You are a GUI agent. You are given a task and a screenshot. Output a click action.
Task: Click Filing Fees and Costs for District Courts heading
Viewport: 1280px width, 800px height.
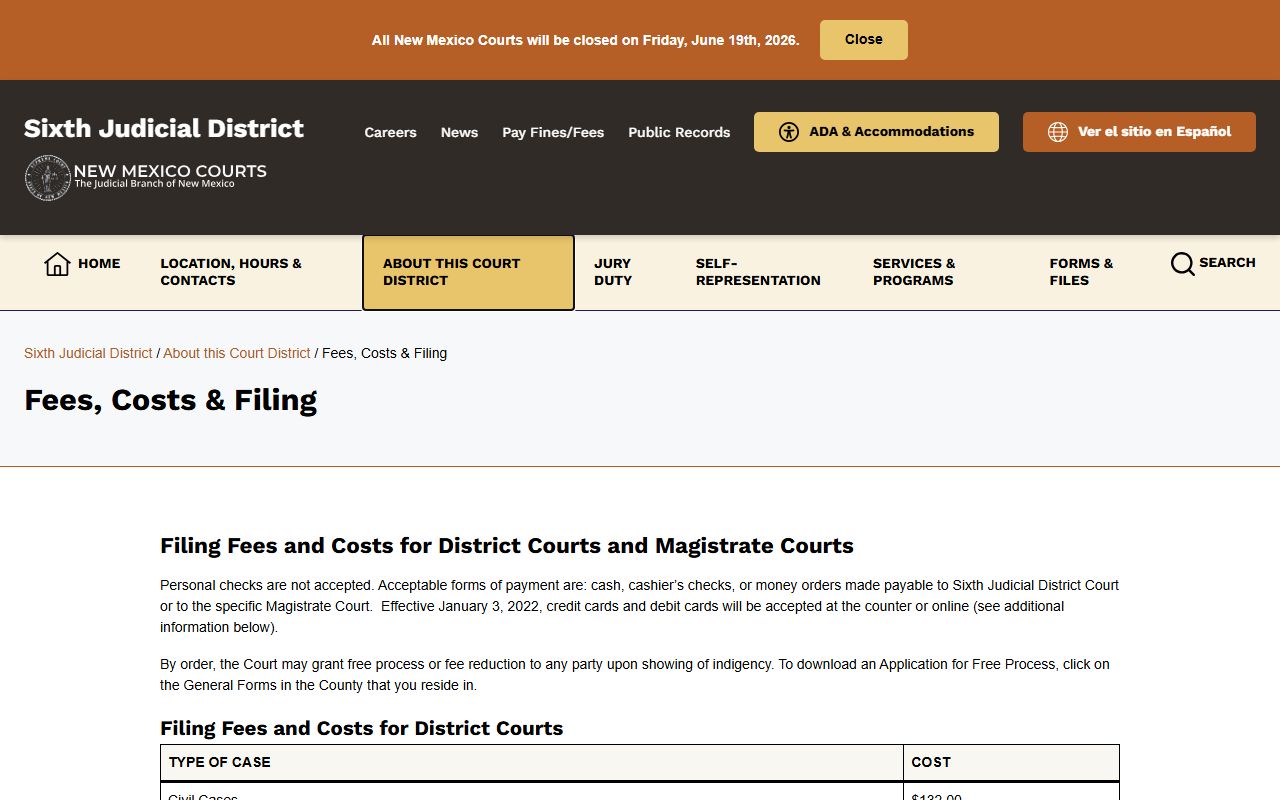point(362,728)
